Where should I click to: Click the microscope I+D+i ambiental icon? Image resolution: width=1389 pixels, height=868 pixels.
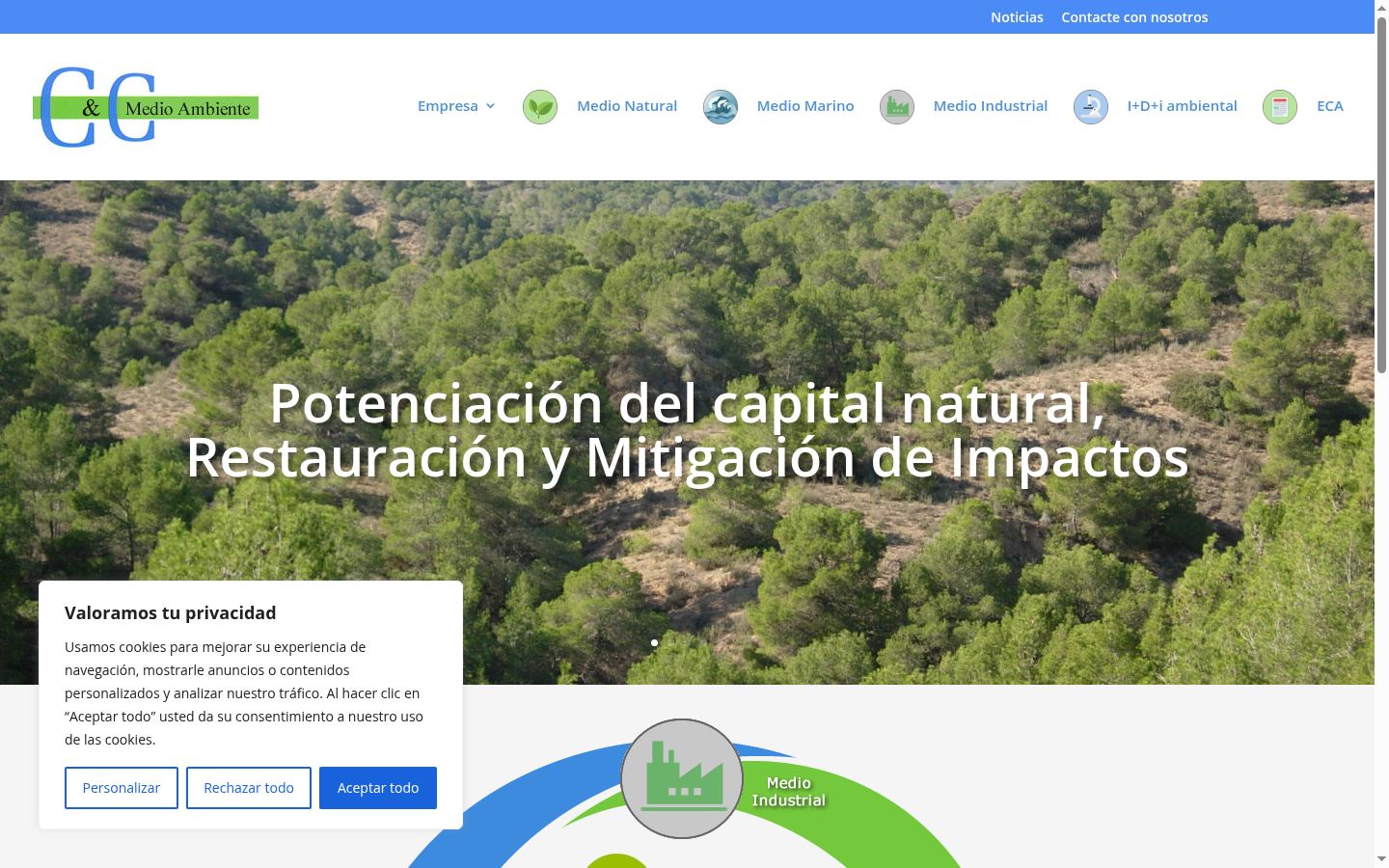point(1091,106)
